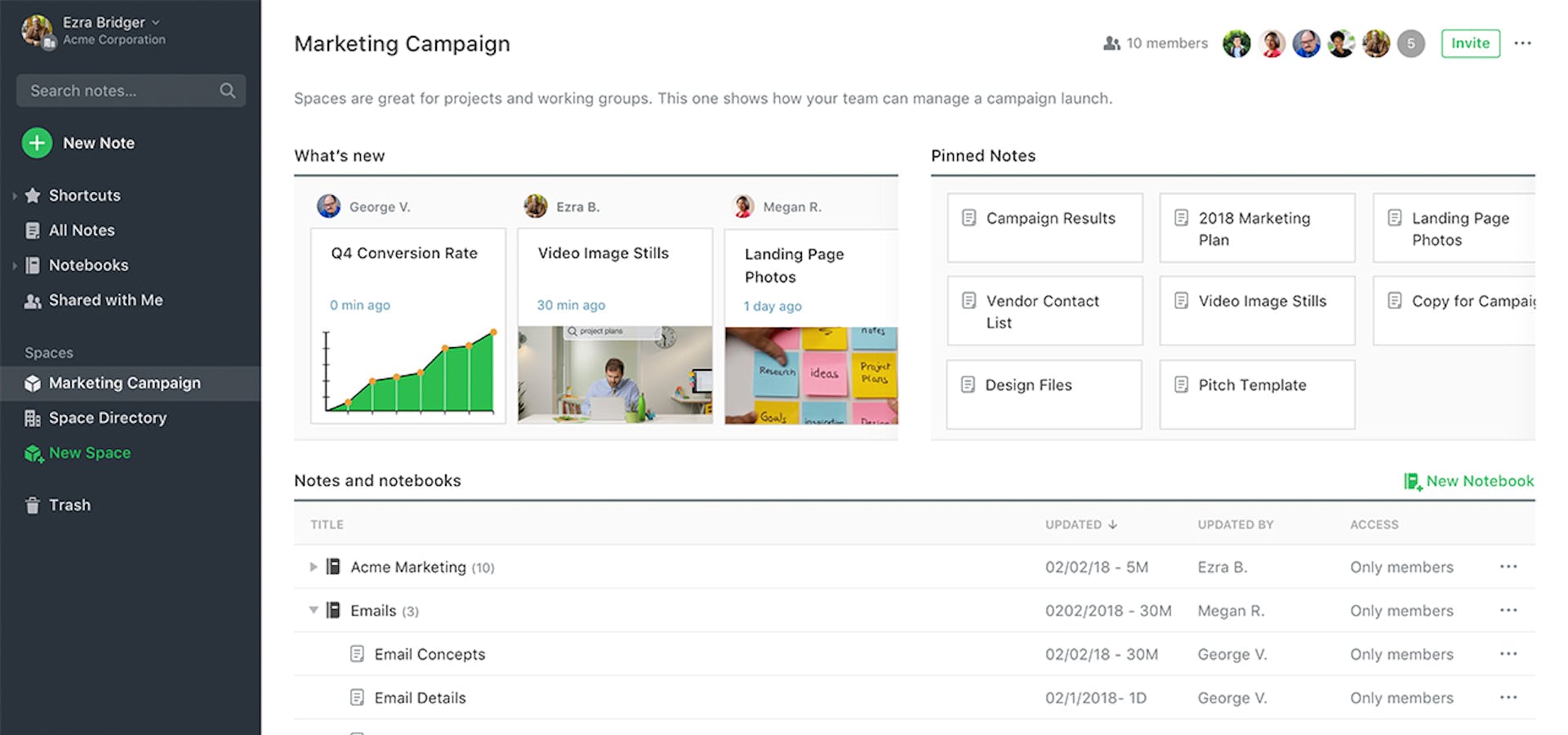
Task: Click the search magnifier icon
Action: pyautogui.click(x=227, y=90)
